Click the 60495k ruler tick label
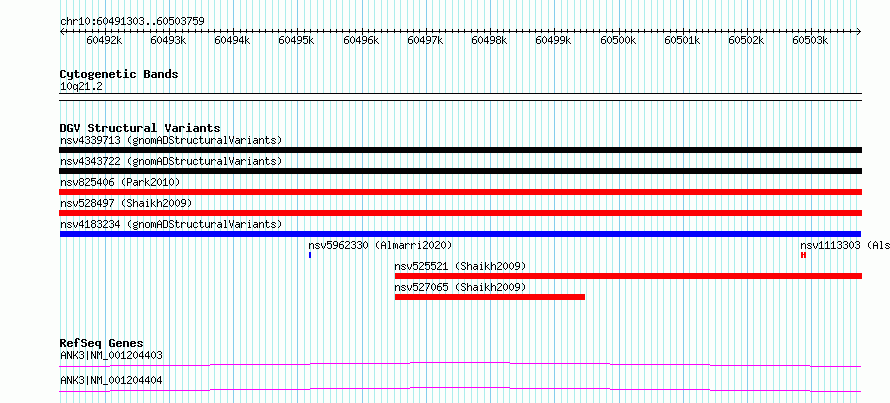890x403 pixels. pos(296,40)
